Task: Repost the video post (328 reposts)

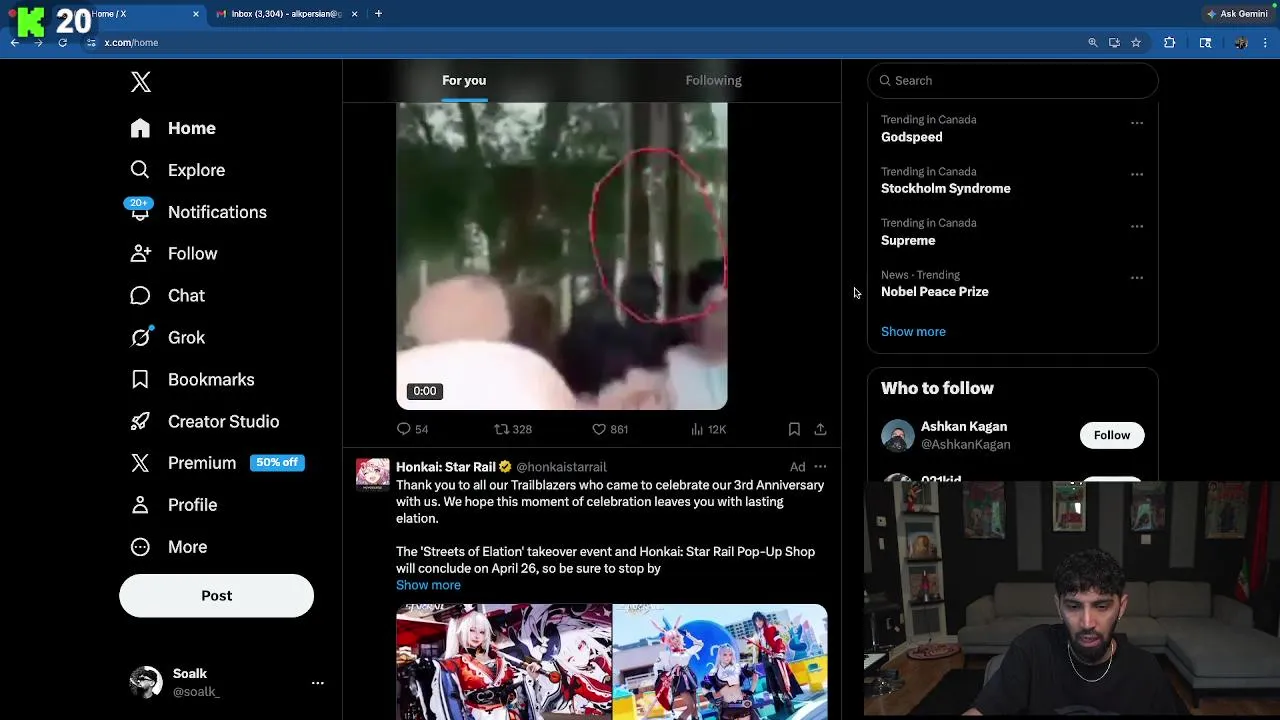Action: [x=513, y=429]
